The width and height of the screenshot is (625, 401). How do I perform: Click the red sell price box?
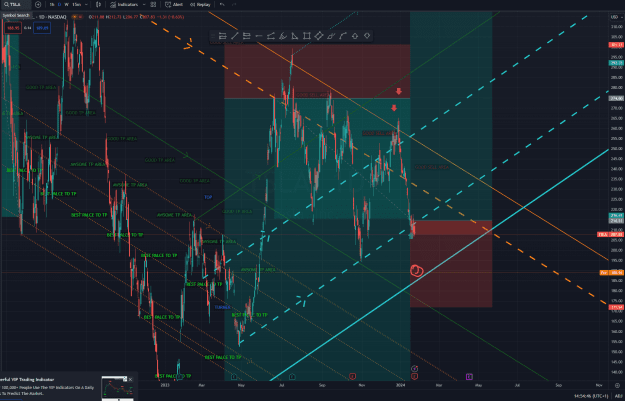[x=12, y=28]
